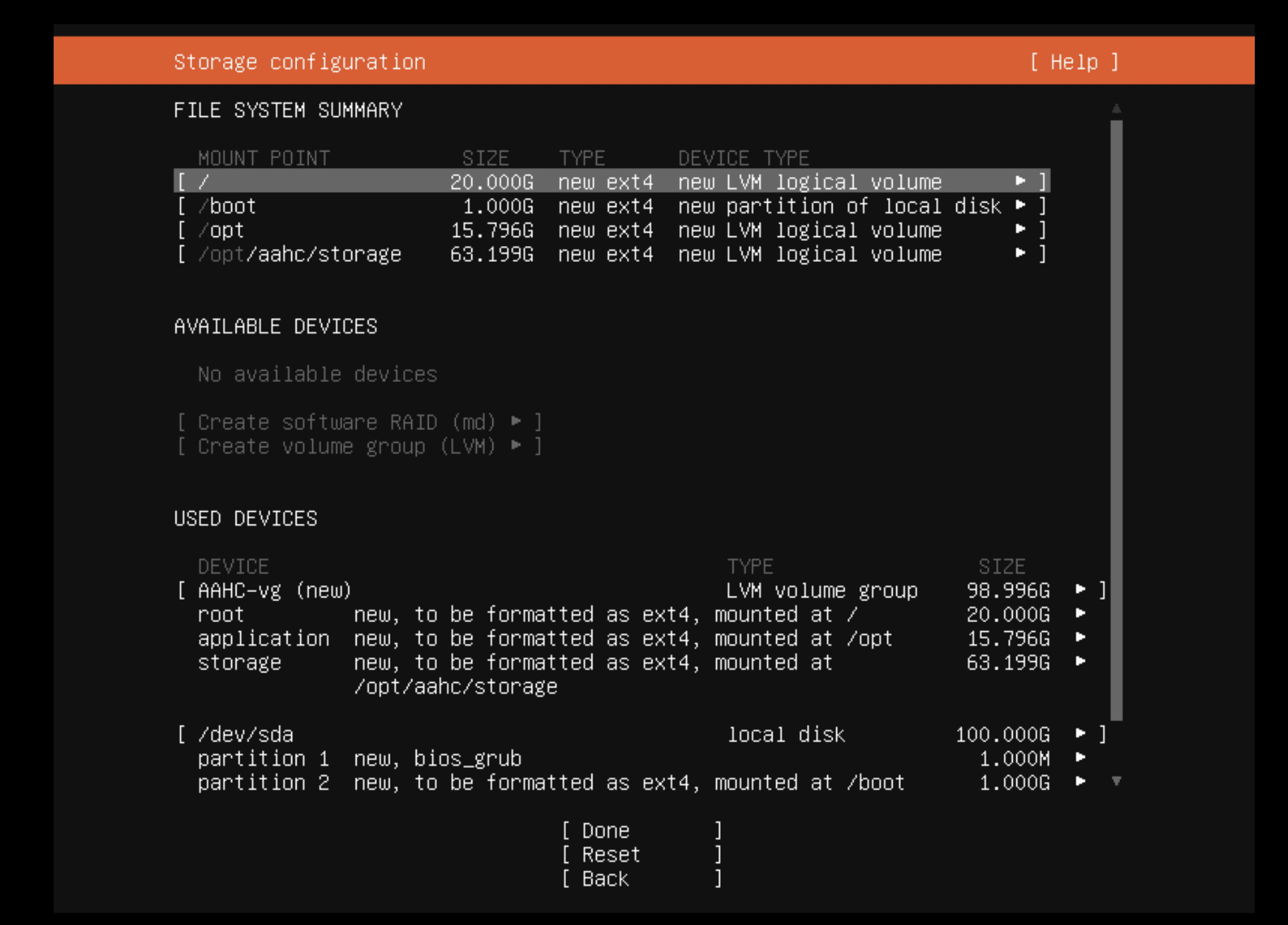Select the /opt/aahc/storage mount point entry
The height and width of the screenshot is (925, 1288).
[300, 254]
